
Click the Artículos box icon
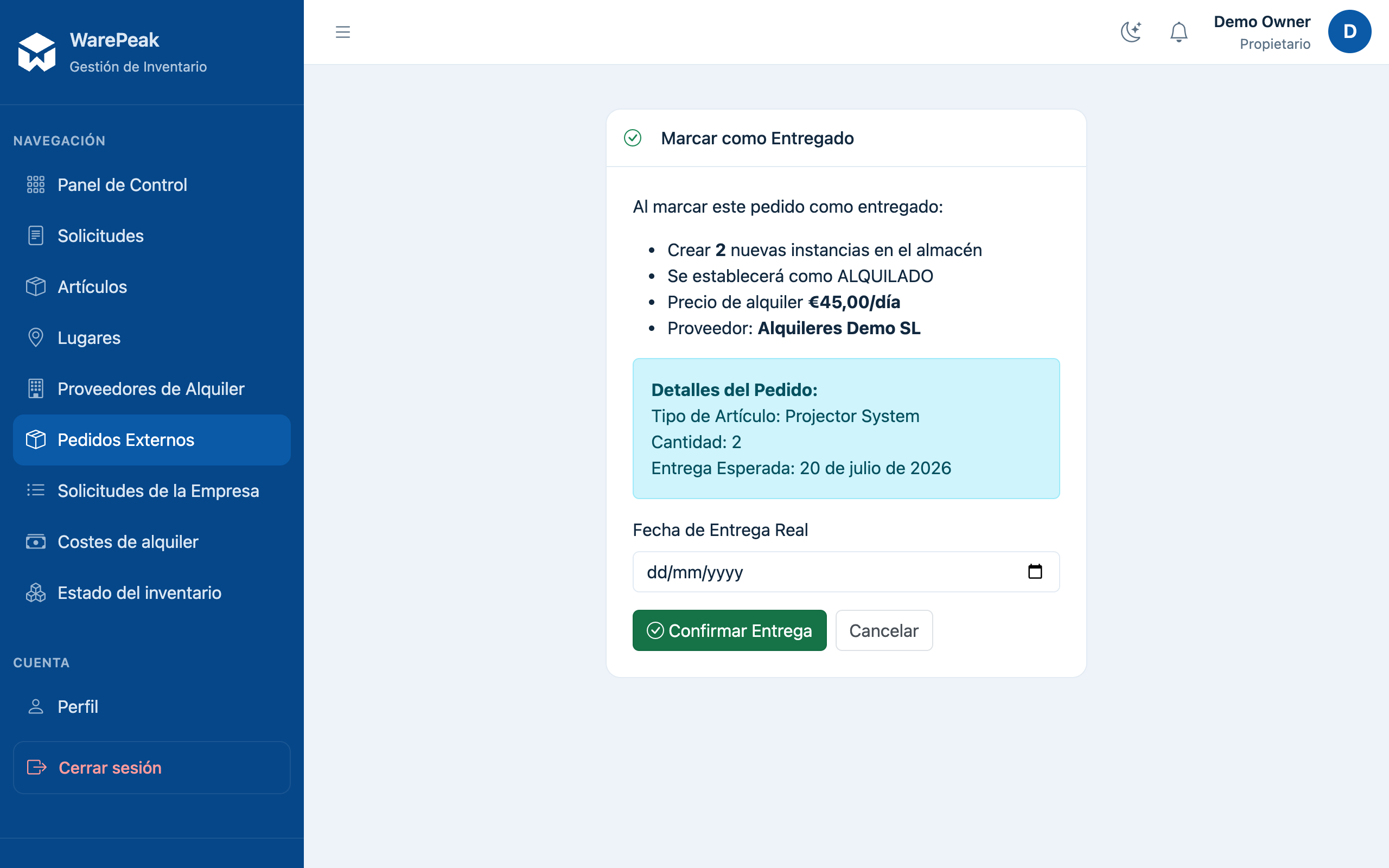click(x=36, y=286)
